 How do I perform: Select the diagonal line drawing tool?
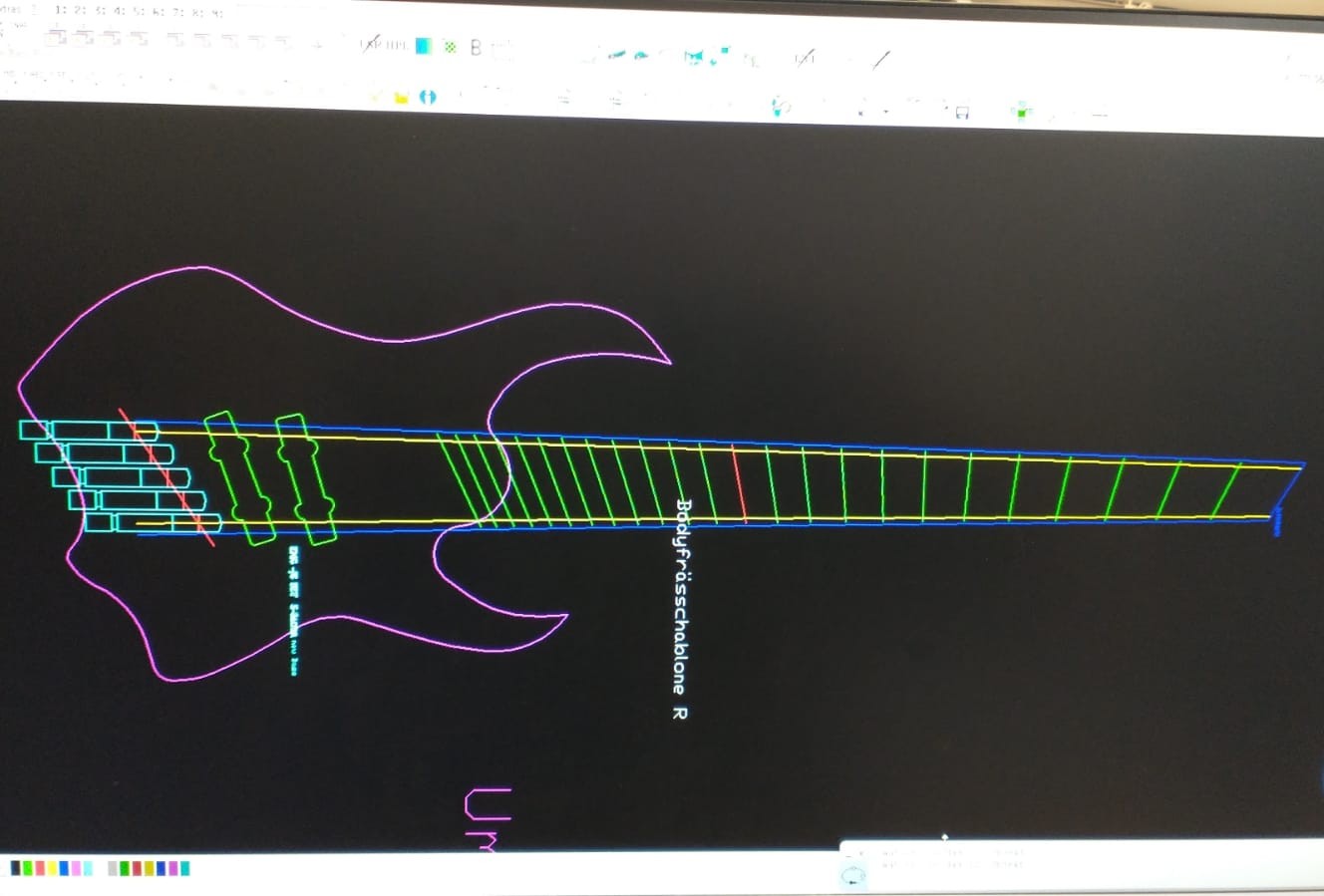[880, 60]
